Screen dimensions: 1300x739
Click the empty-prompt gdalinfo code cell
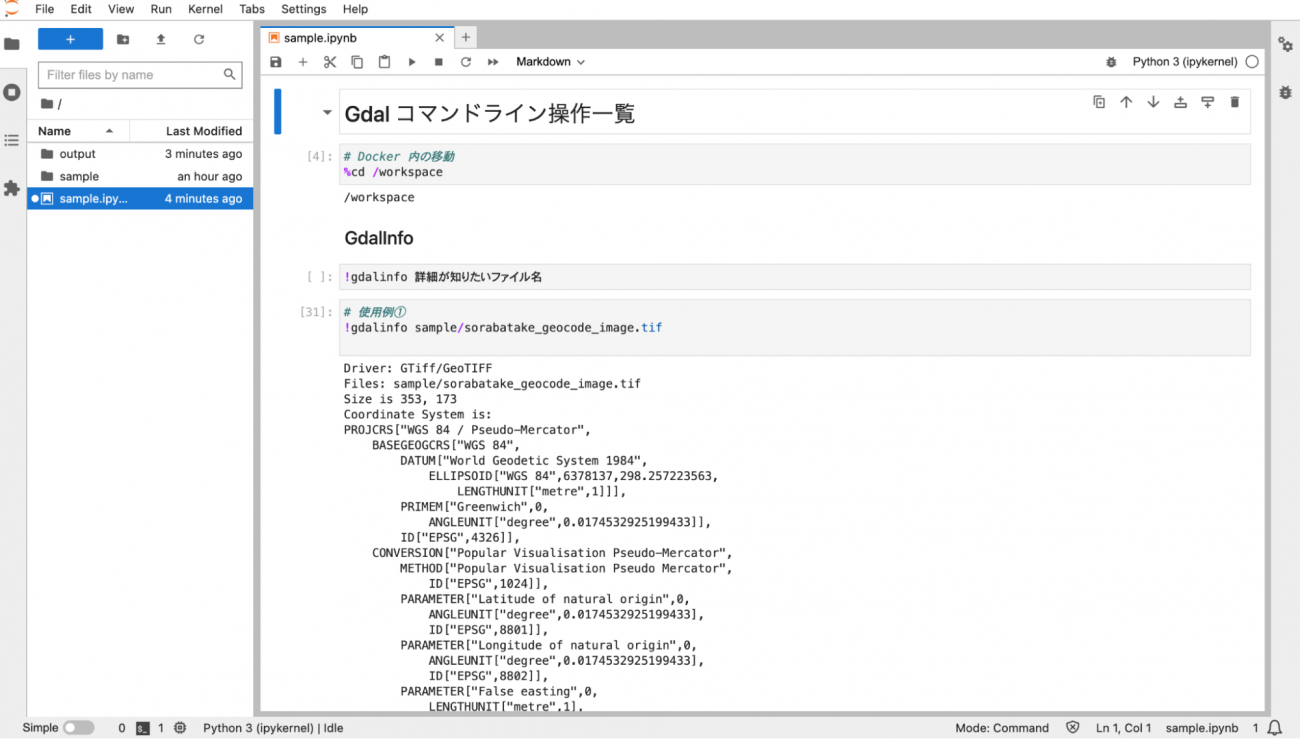(795, 277)
